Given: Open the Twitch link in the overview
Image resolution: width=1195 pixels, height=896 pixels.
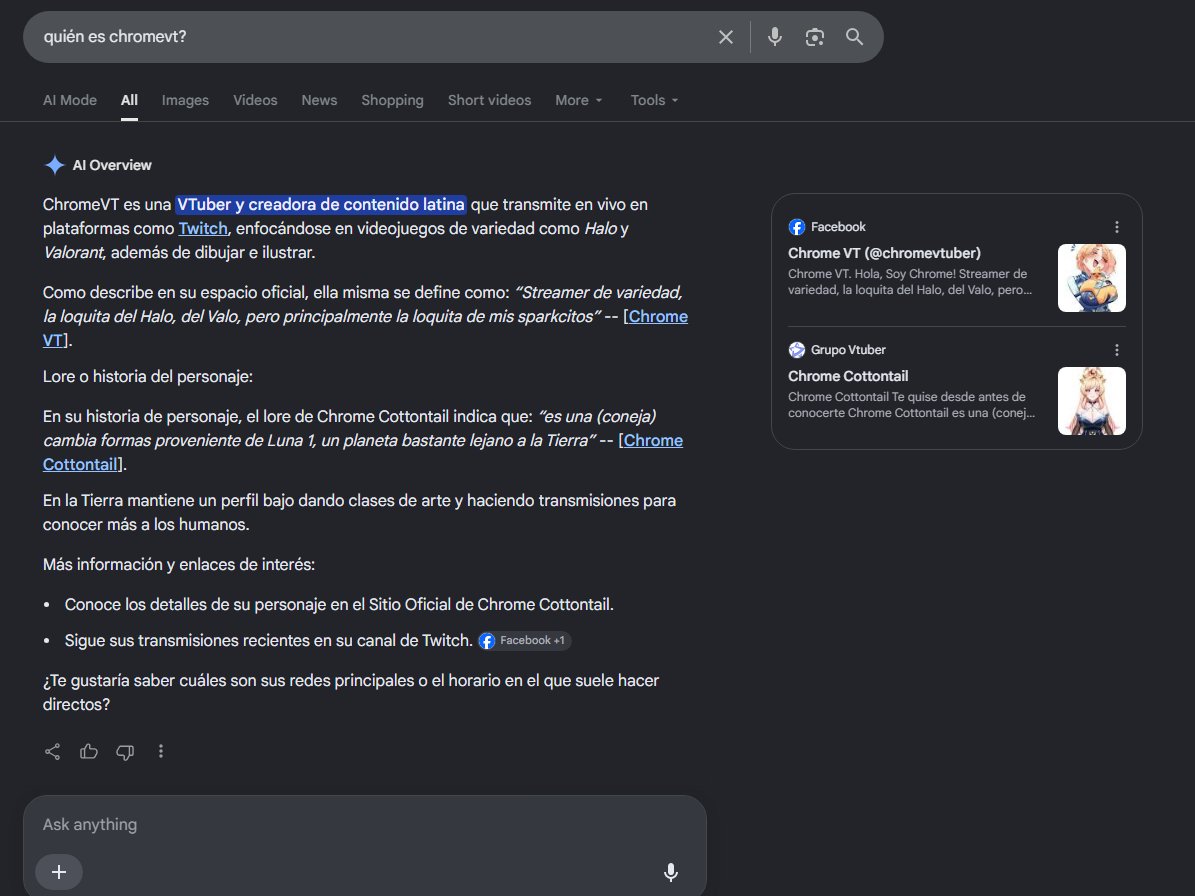Looking at the screenshot, I should click(x=203, y=229).
